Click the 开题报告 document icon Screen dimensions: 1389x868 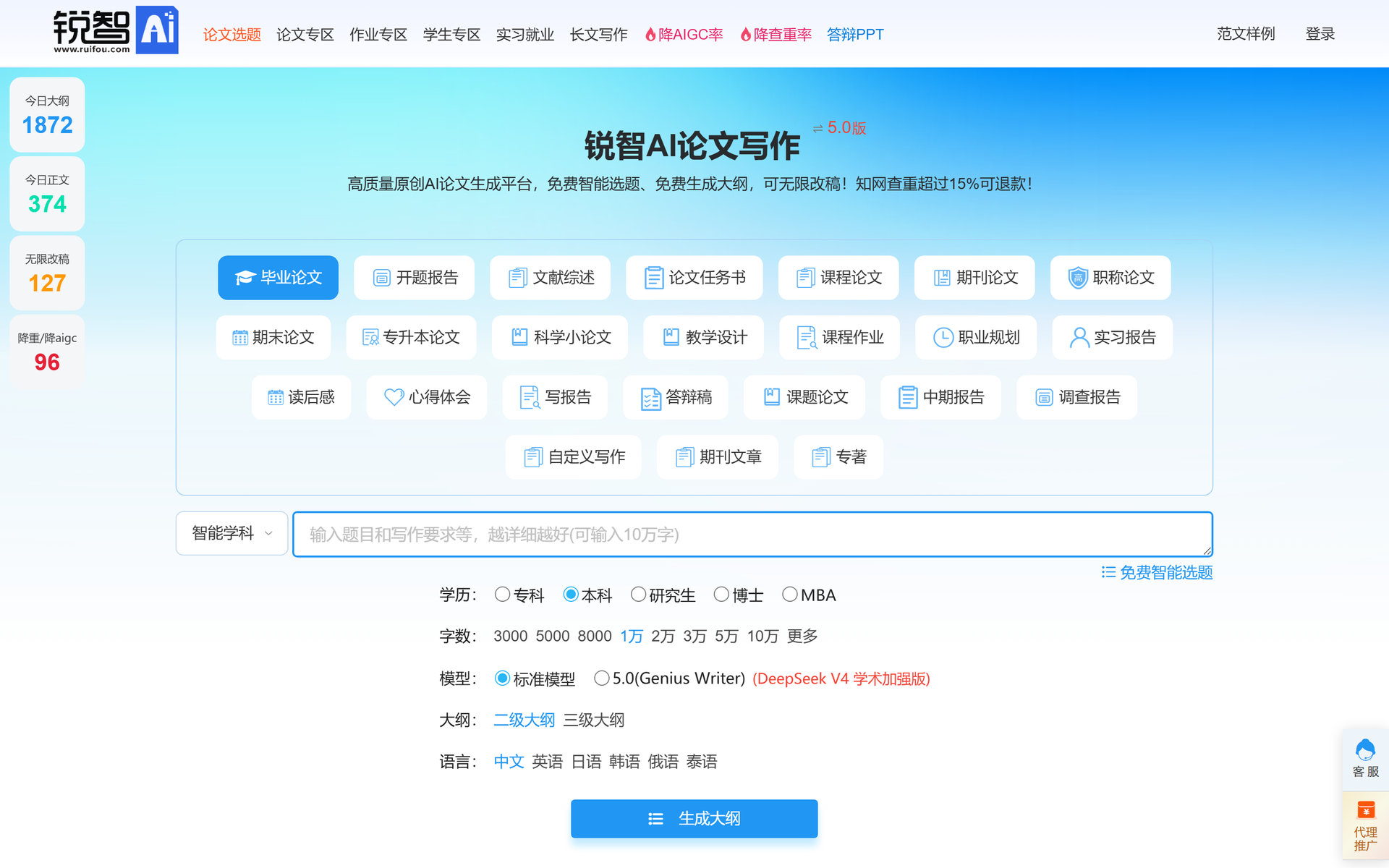[381, 278]
